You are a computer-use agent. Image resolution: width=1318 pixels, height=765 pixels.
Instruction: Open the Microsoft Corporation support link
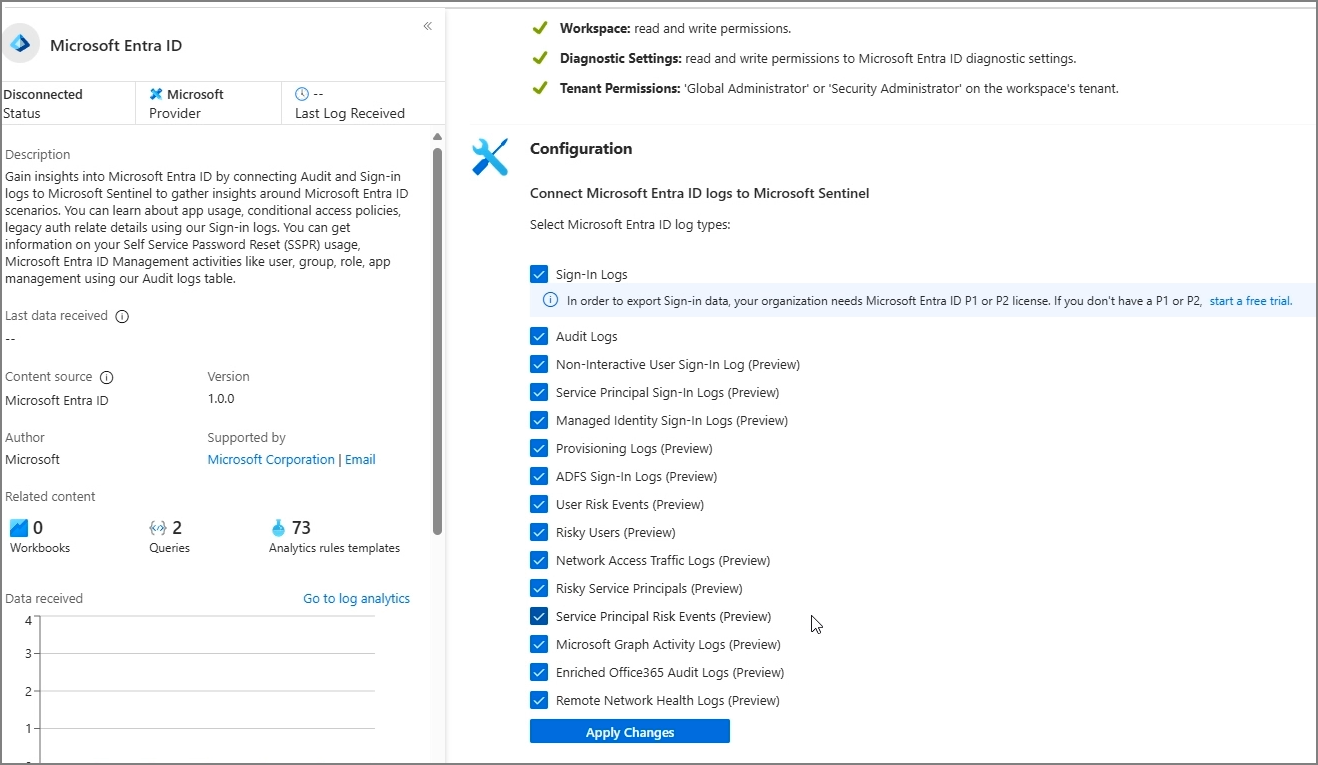[271, 460]
